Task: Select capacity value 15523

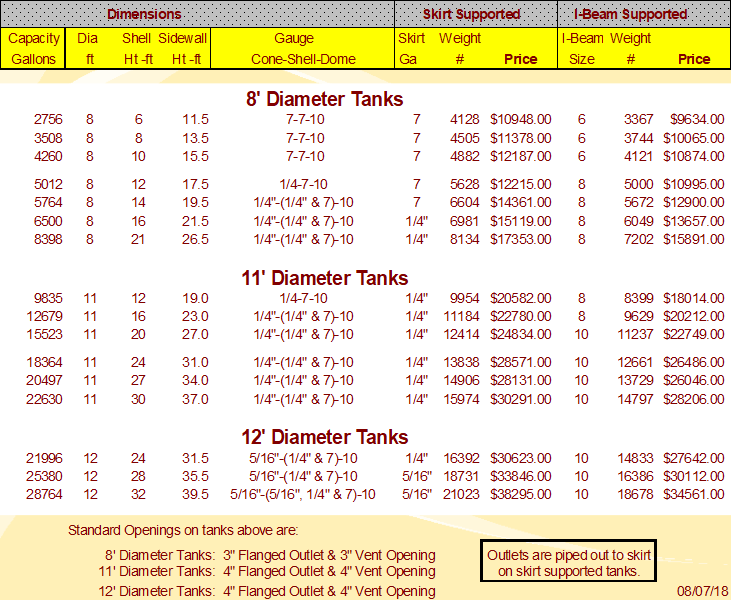Action: pyautogui.click(x=44, y=334)
